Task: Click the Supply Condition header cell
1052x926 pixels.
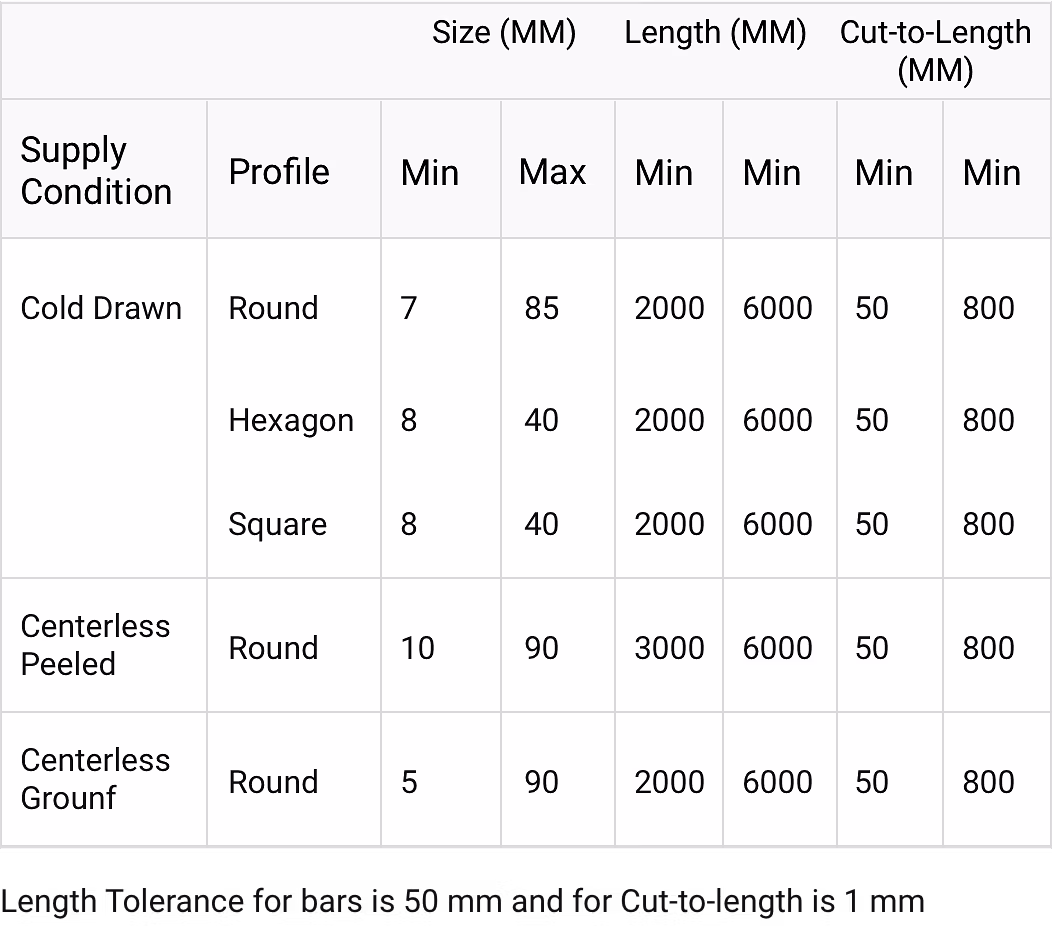Action: (x=96, y=171)
